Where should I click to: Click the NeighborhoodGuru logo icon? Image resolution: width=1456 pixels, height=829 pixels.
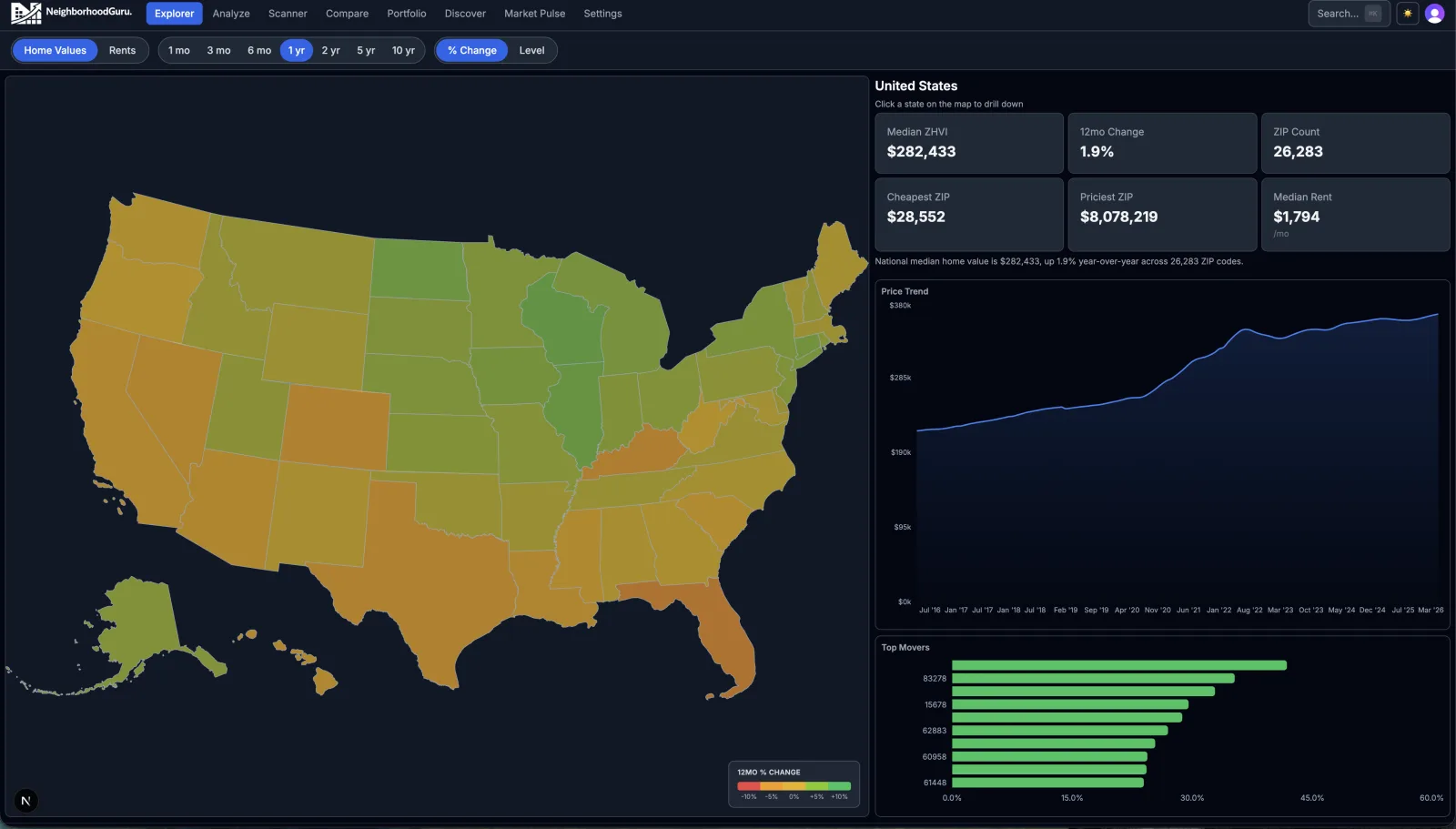[x=25, y=13]
